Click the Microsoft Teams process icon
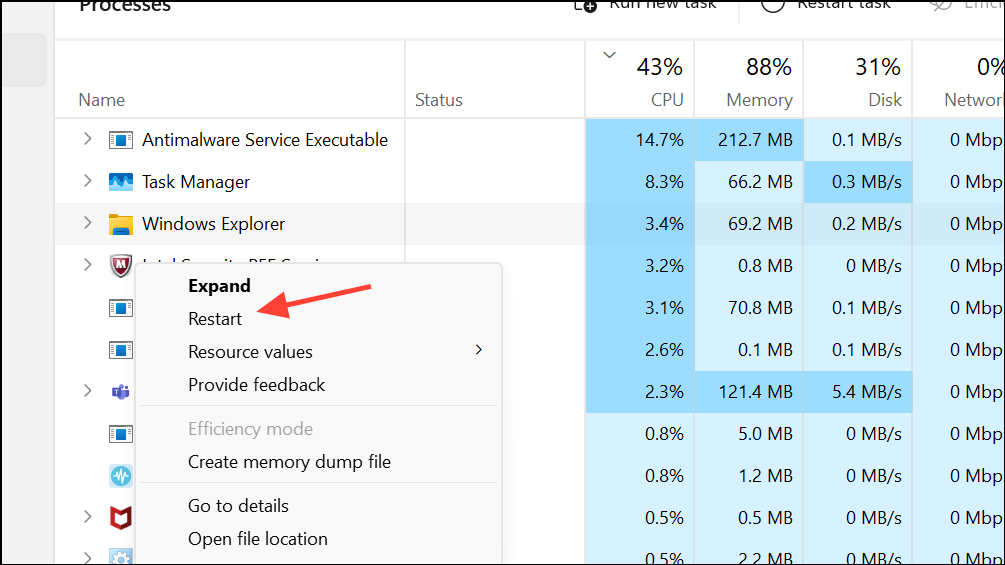 (x=120, y=391)
